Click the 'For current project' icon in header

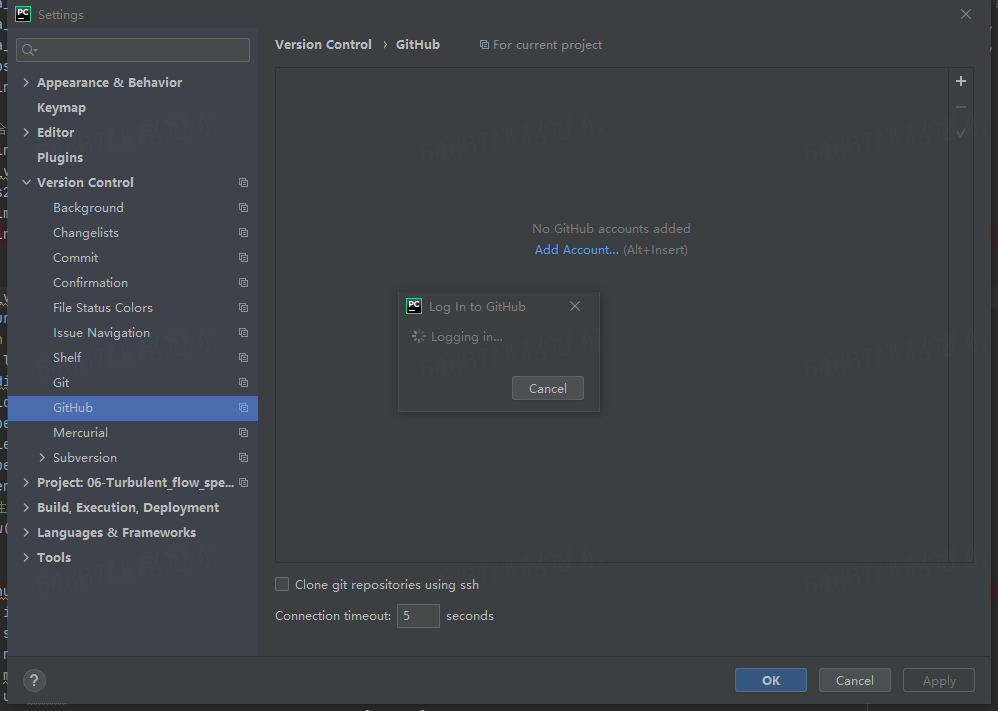coord(484,45)
